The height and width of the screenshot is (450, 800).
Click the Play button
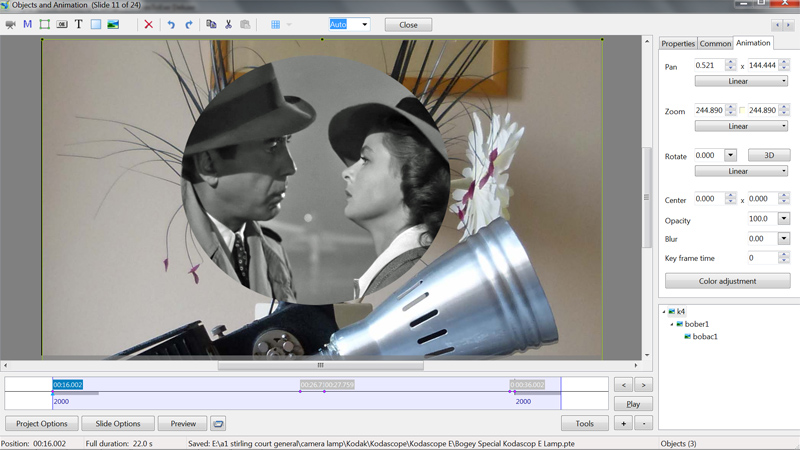[x=633, y=404]
